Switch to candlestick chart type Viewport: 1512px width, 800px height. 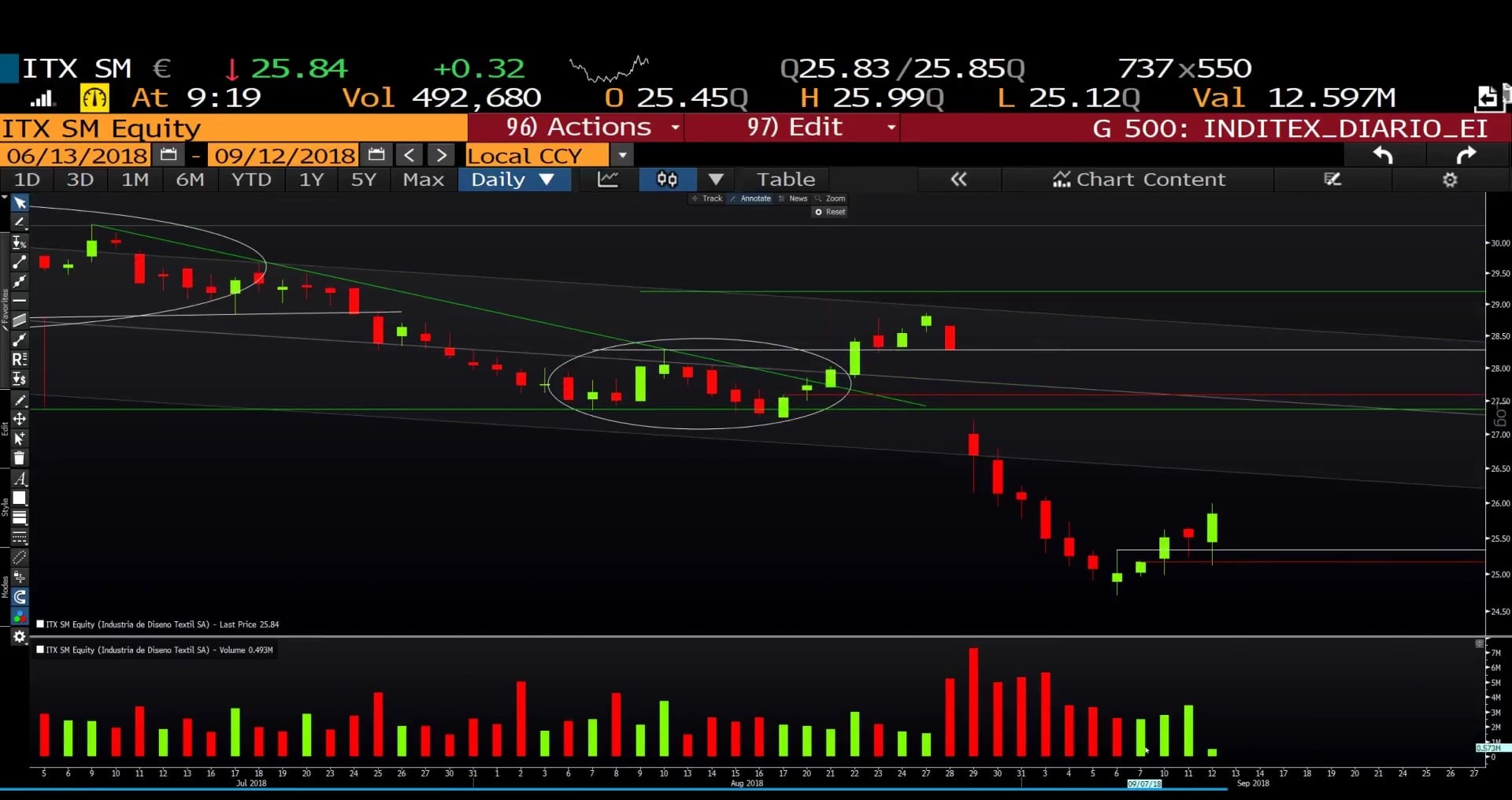(667, 180)
